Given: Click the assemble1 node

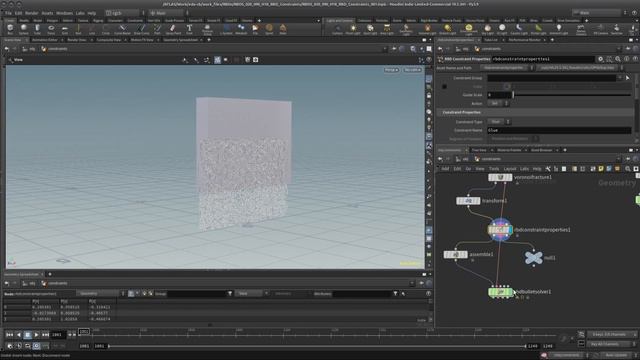Looking at the screenshot, I should coord(456,254).
